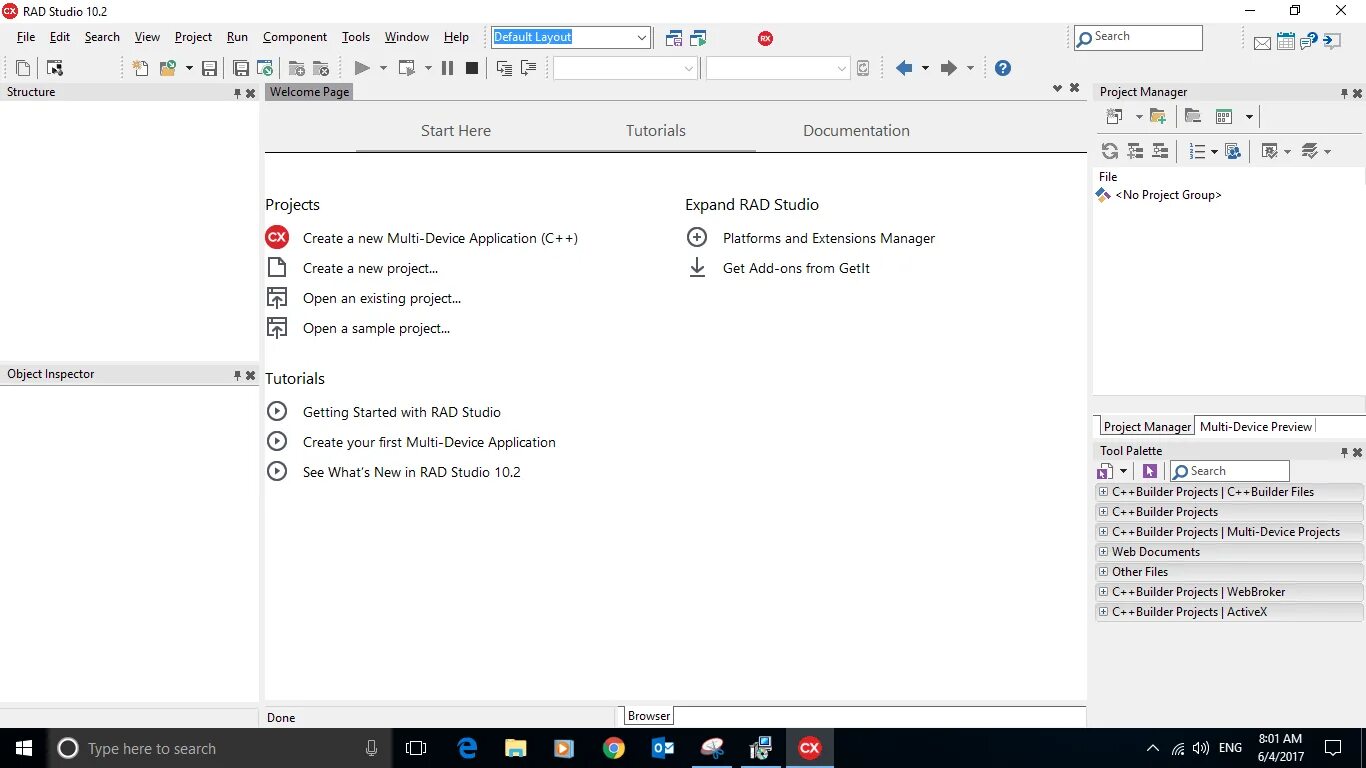Open Help via blue question mark icon

pos(1003,68)
